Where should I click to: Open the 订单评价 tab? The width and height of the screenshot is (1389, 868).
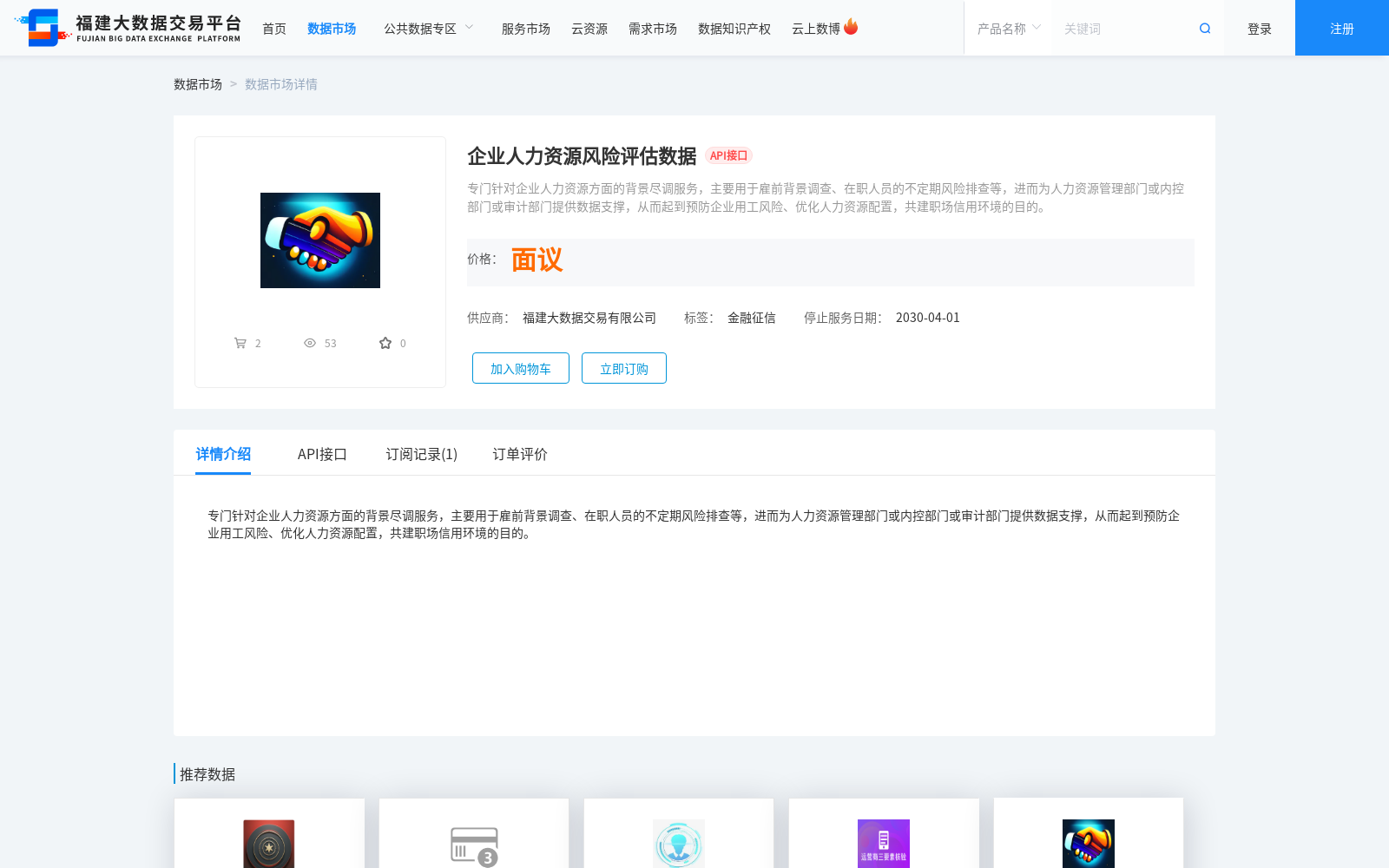click(518, 454)
